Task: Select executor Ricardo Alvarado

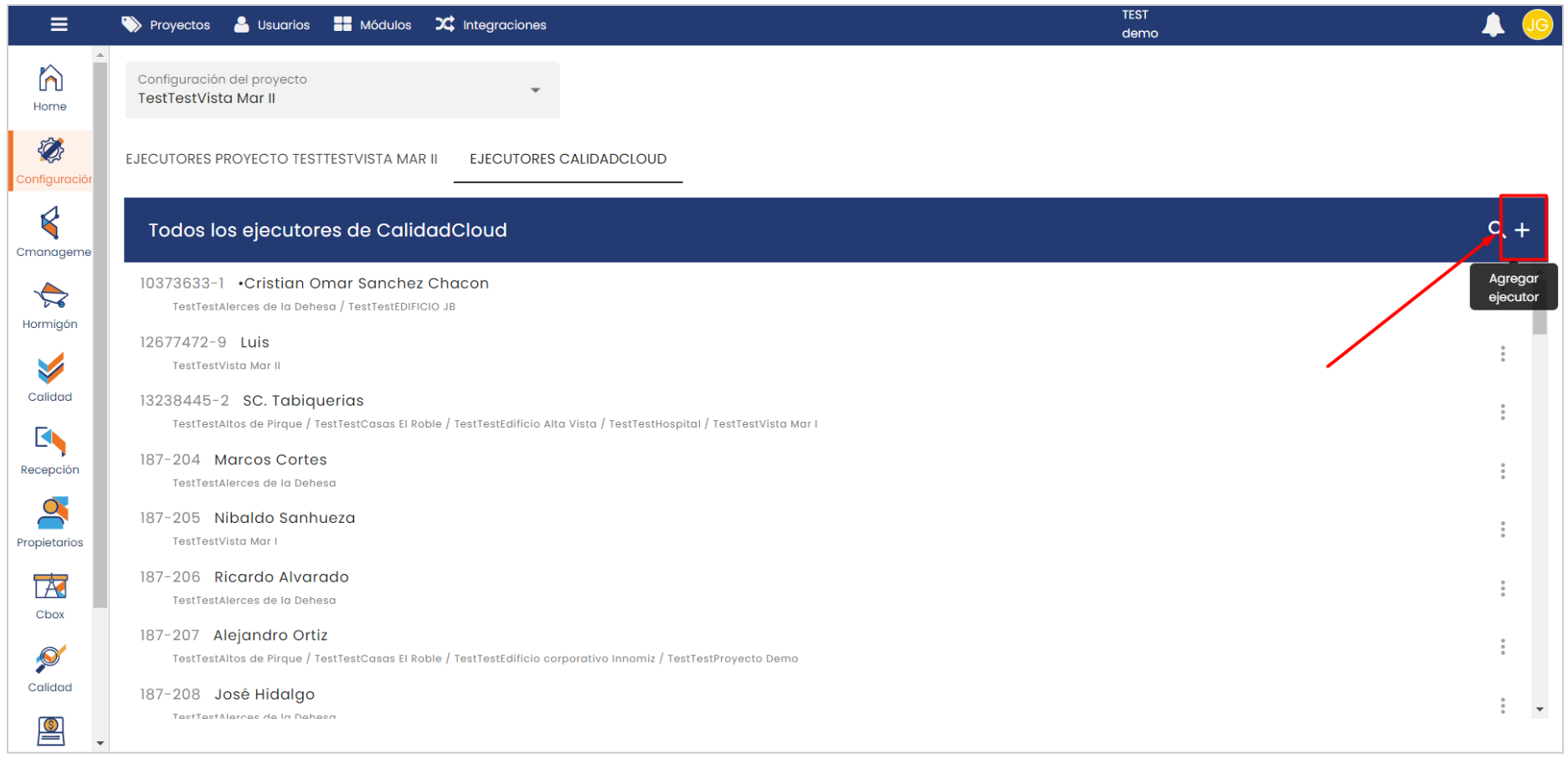Action: (x=281, y=577)
